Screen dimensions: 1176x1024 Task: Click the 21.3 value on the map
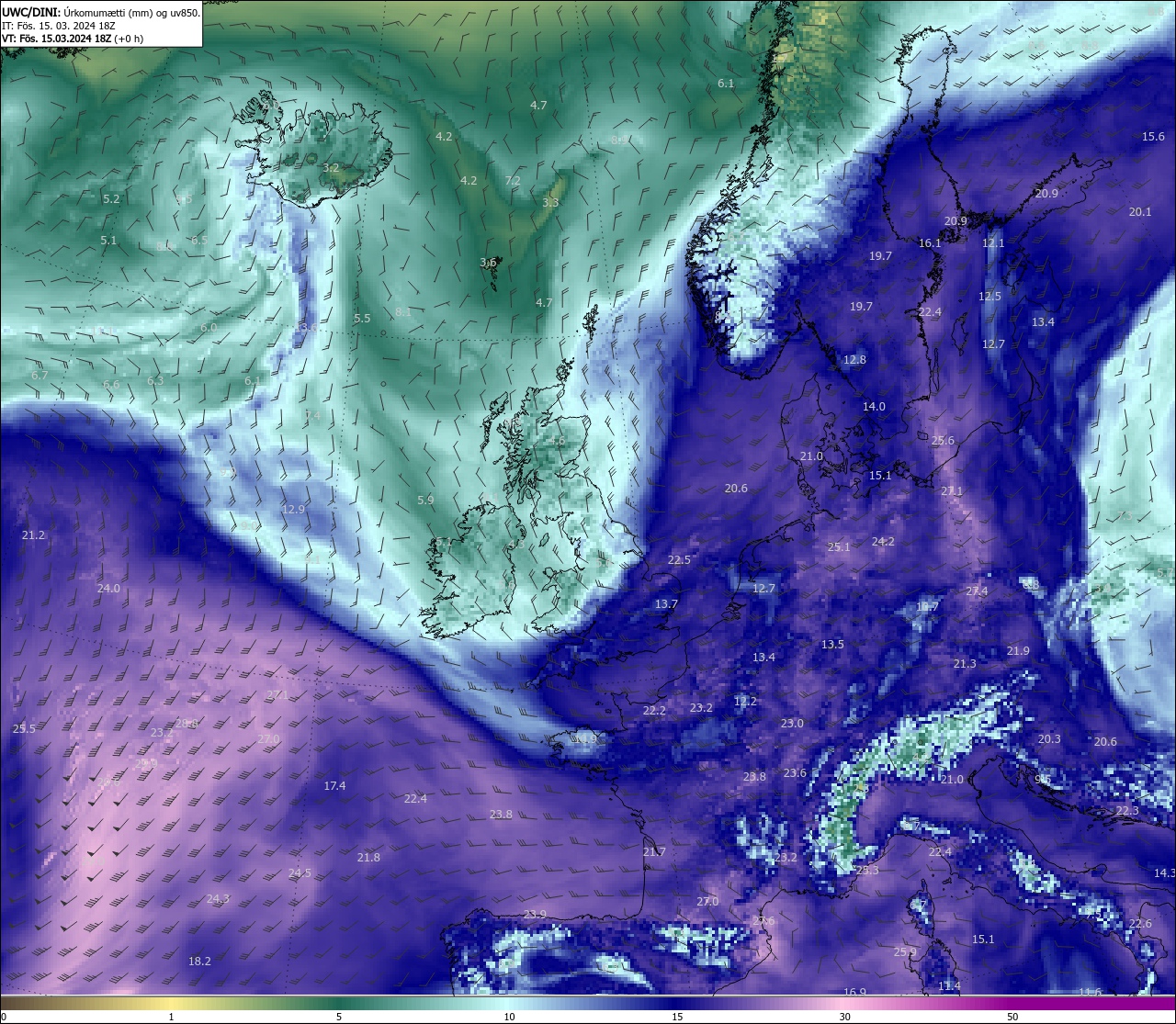965,664
